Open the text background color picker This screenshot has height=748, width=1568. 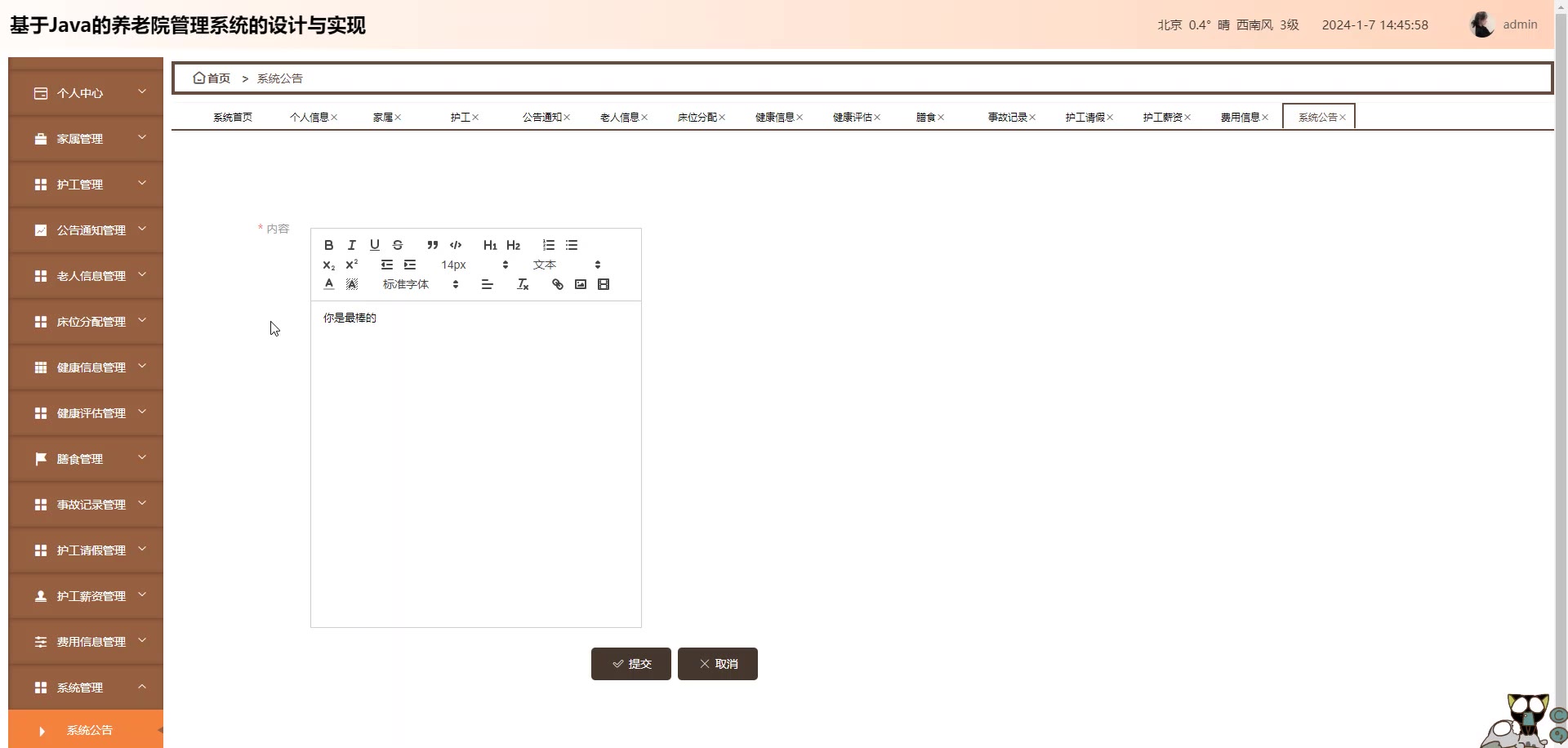pos(352,284)
